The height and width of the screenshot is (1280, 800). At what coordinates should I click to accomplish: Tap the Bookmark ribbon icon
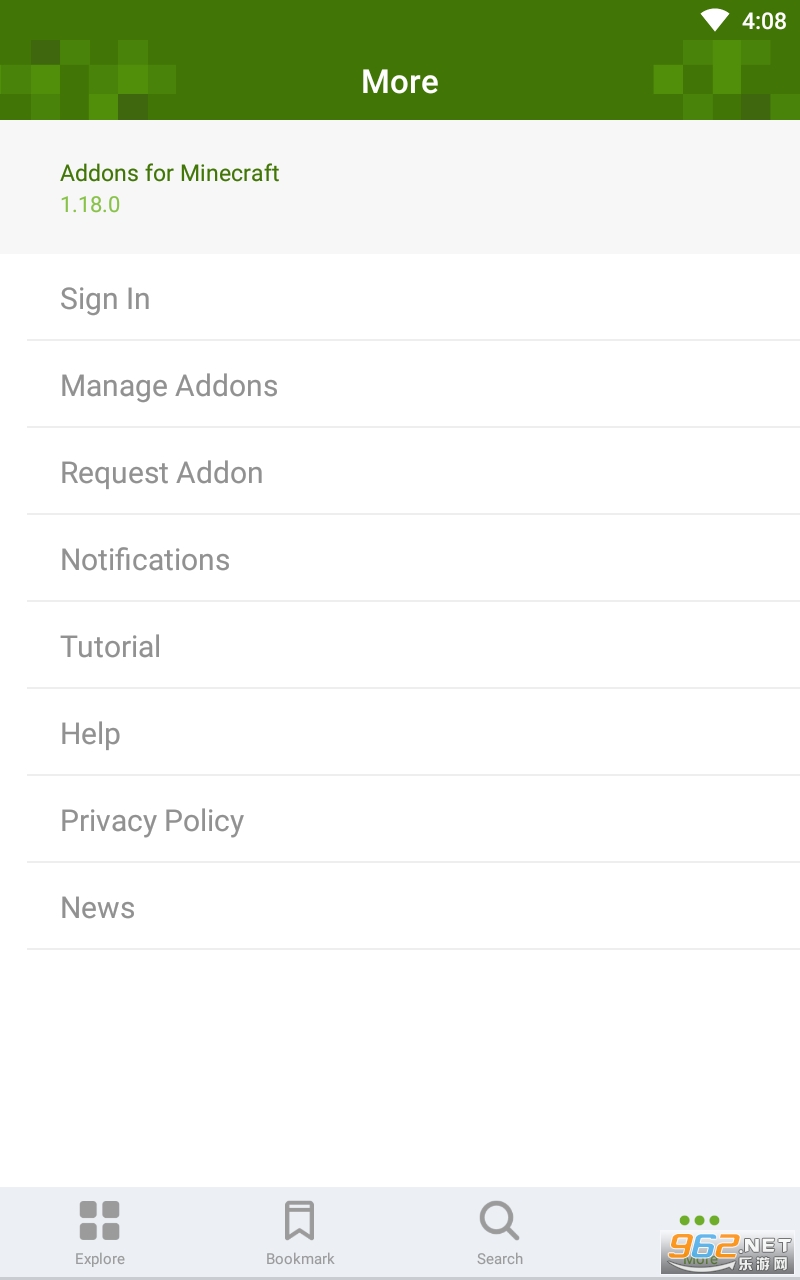point(299,1220)
